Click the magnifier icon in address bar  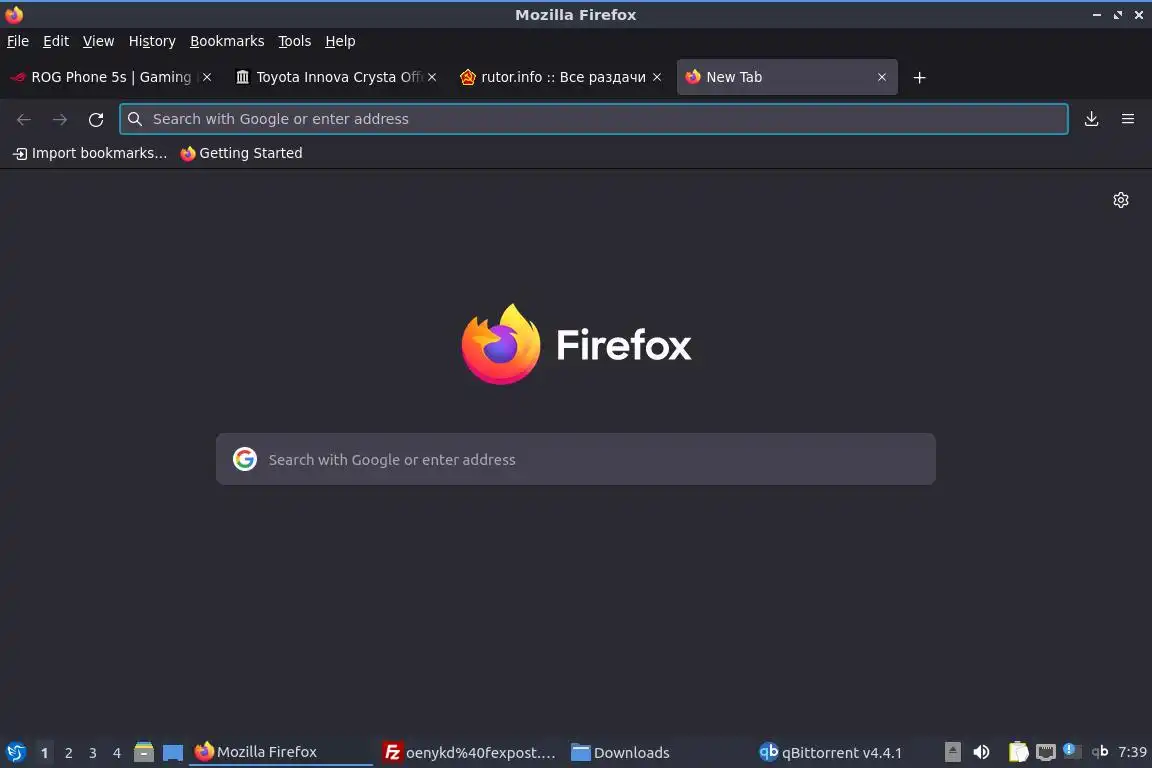(x=134, y=119)
